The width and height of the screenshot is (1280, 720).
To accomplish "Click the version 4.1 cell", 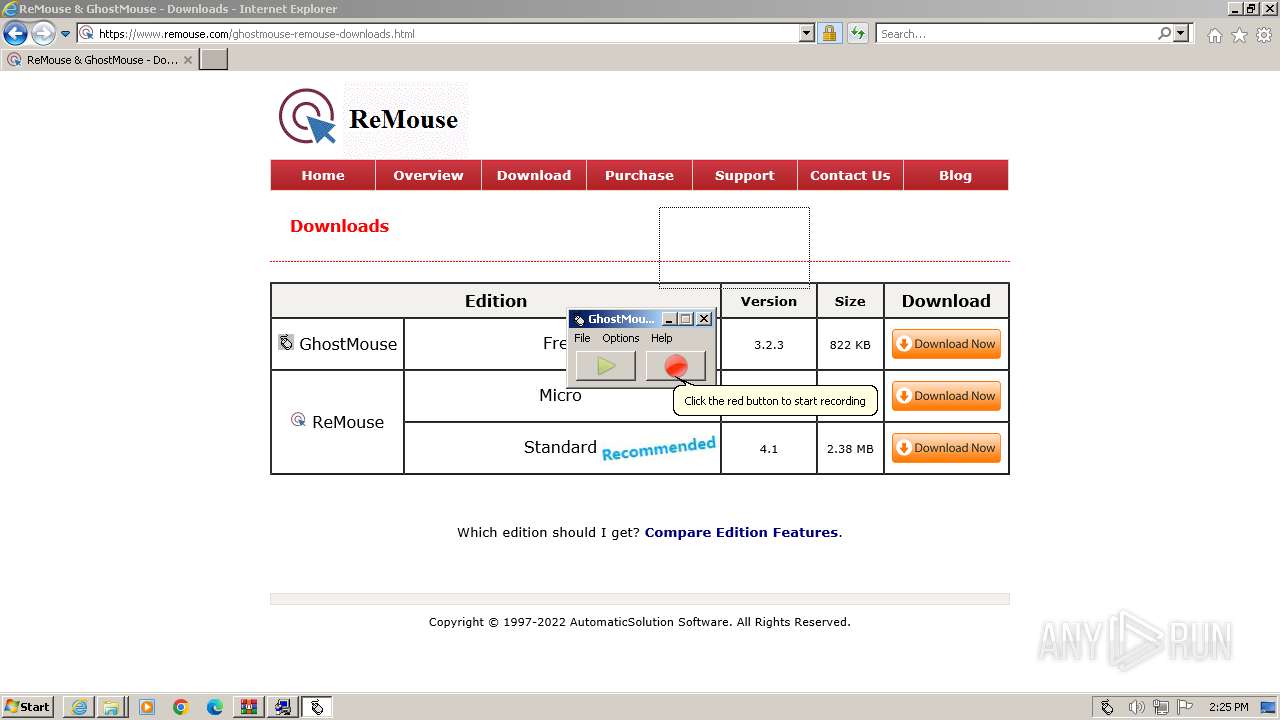I will click(x=768, y=448).
